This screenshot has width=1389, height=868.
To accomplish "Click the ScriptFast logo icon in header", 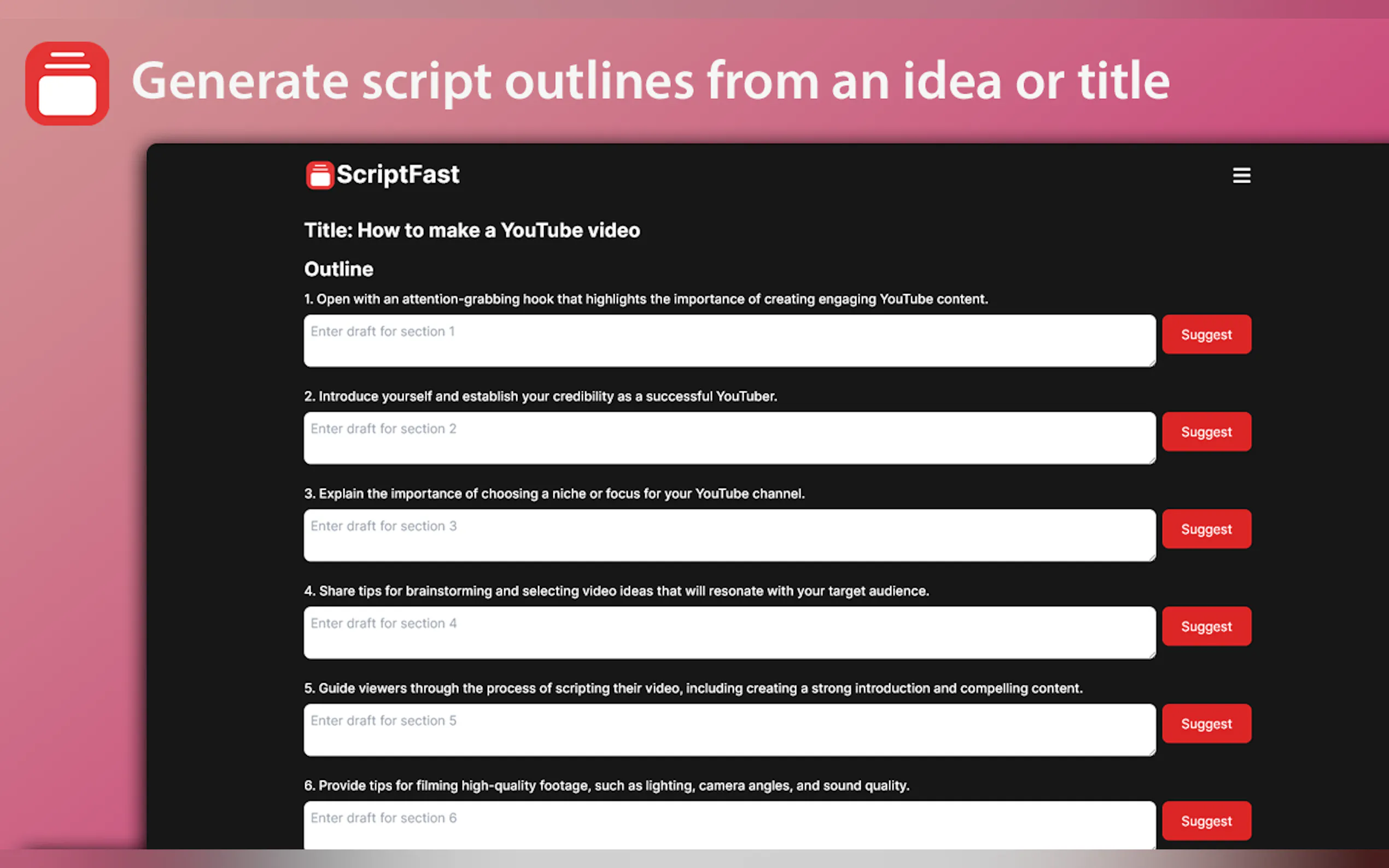I will [x=319, y=175].
